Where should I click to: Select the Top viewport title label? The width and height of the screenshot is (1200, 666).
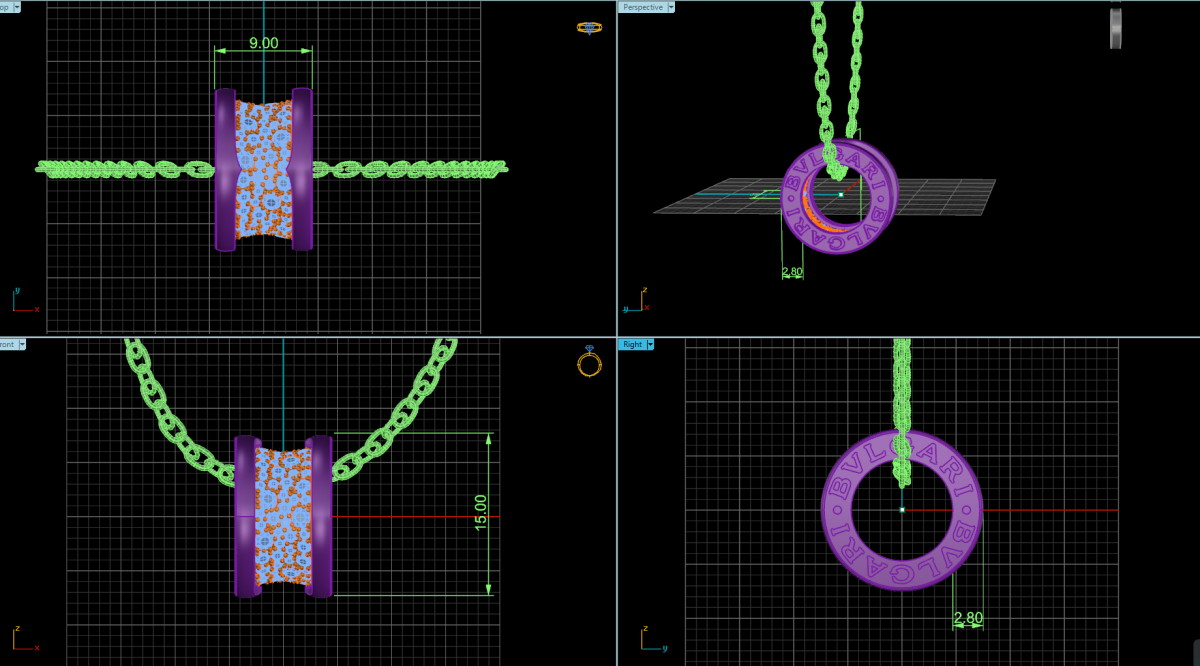point(5,6)
